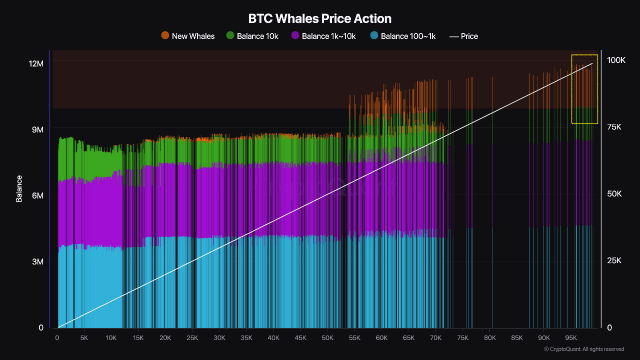Click the 25K tick on x-axis
Screen dimensions: 640x360
coord(192,338)
